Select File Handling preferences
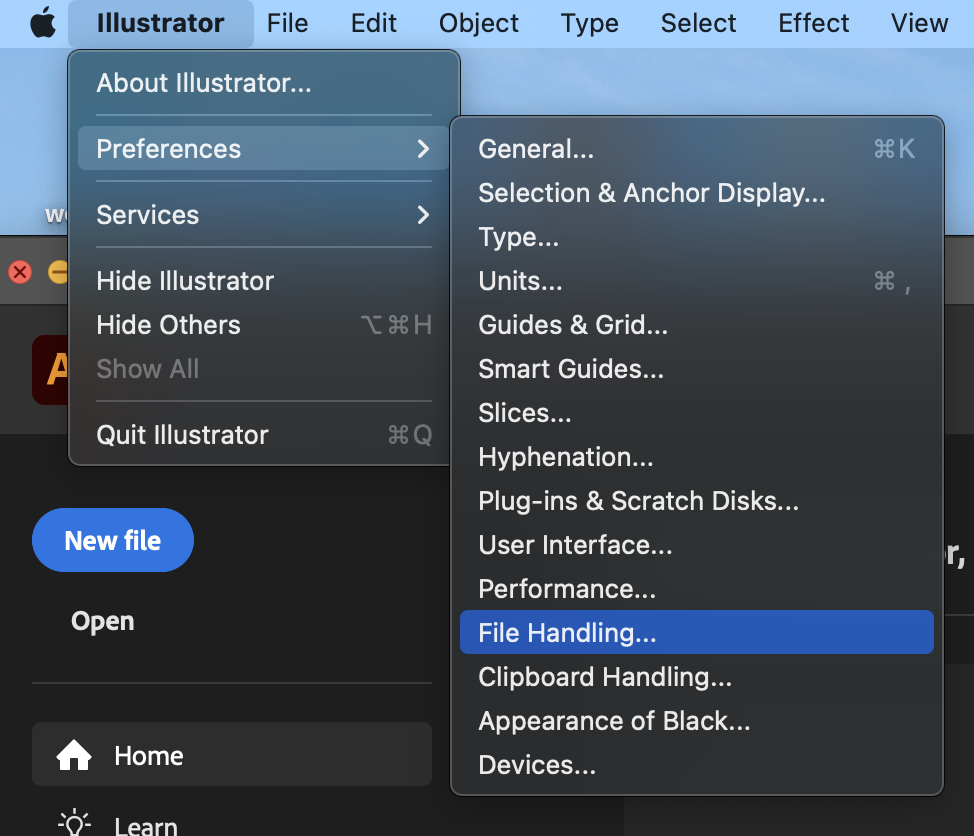 (567, 633)
